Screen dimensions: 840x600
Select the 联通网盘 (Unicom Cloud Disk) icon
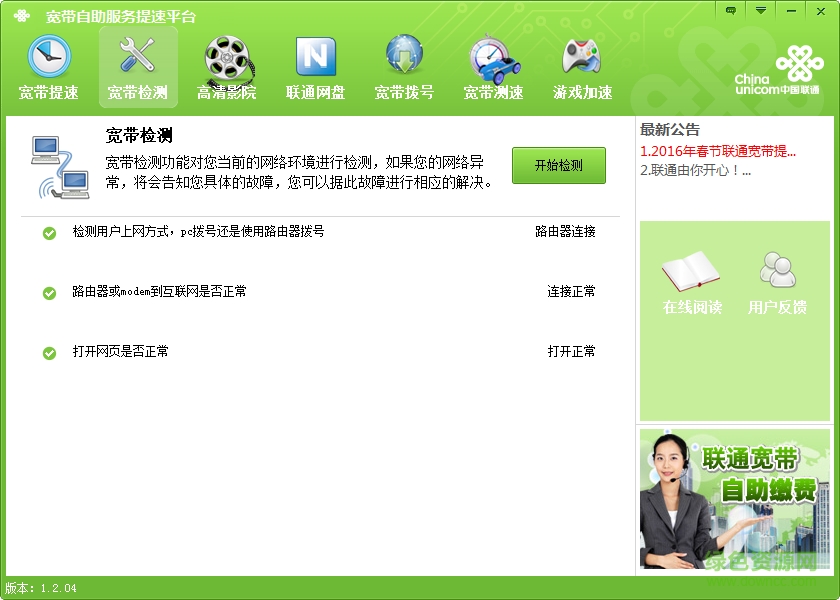point(316,65)
